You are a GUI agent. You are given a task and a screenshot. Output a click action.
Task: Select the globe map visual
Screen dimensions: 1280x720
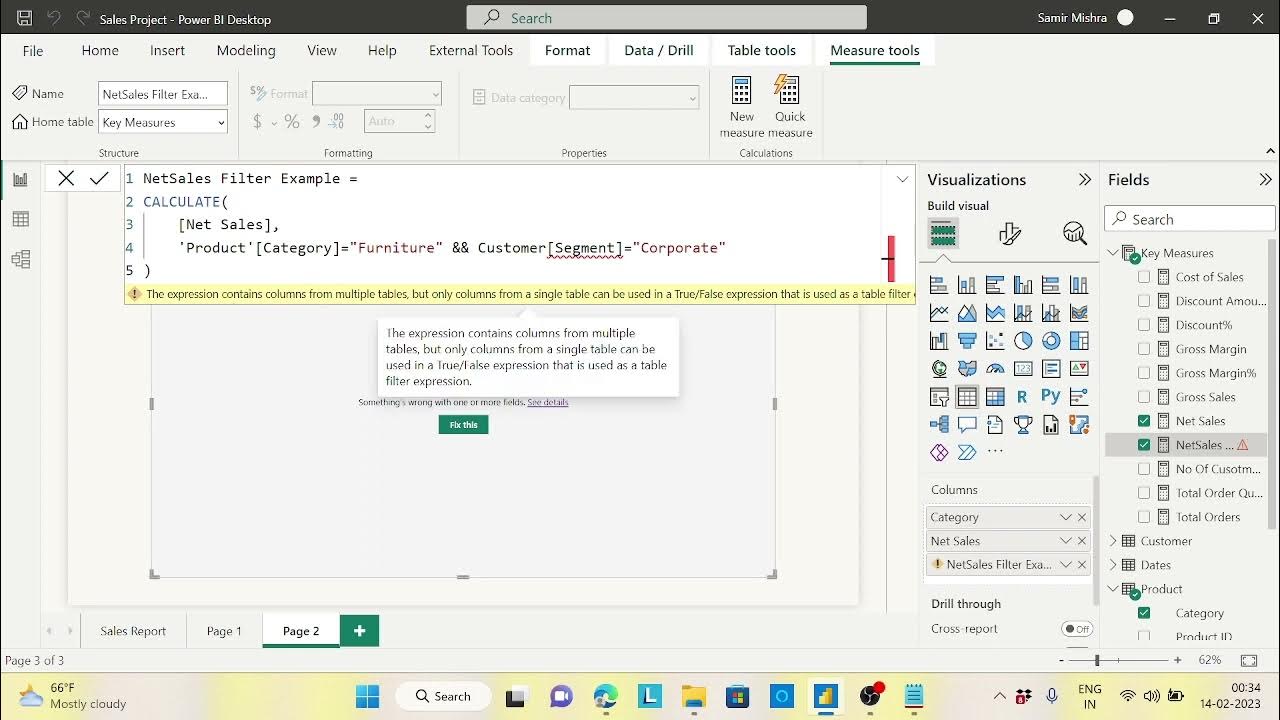[x=939, y=369]
